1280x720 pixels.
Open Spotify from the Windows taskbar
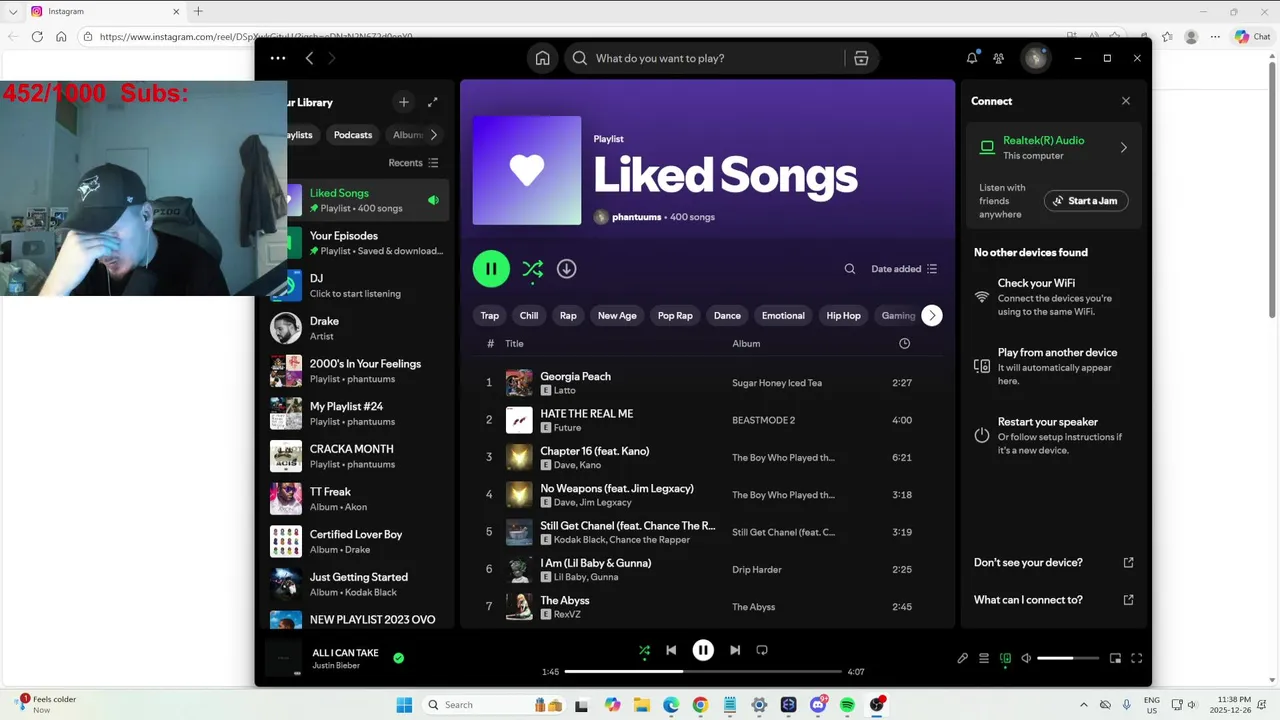point(848,705)
